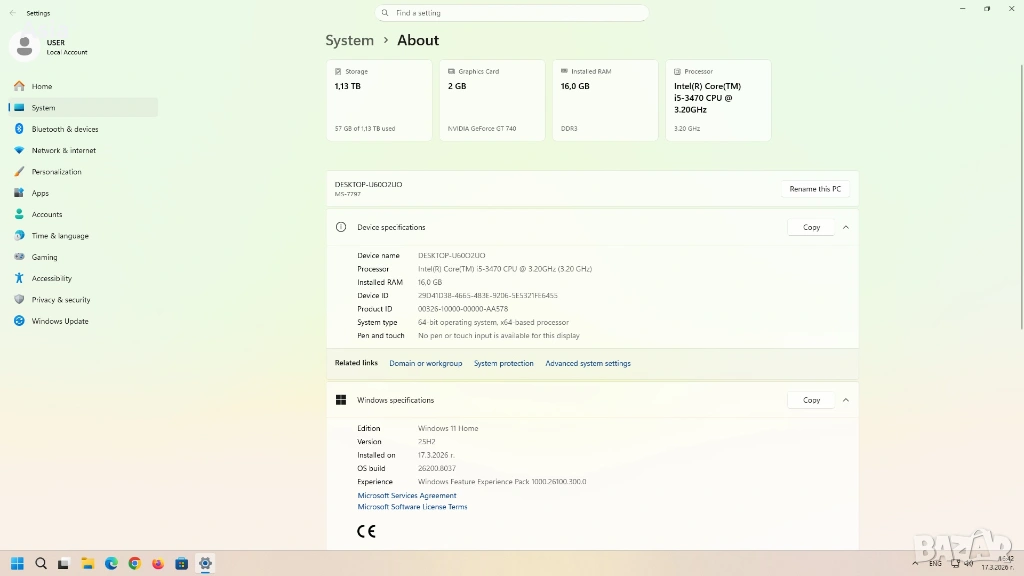The image size is (1024, 576).
Task: Open the Bluetooth & devices section
Action: [x=64, y=129]
